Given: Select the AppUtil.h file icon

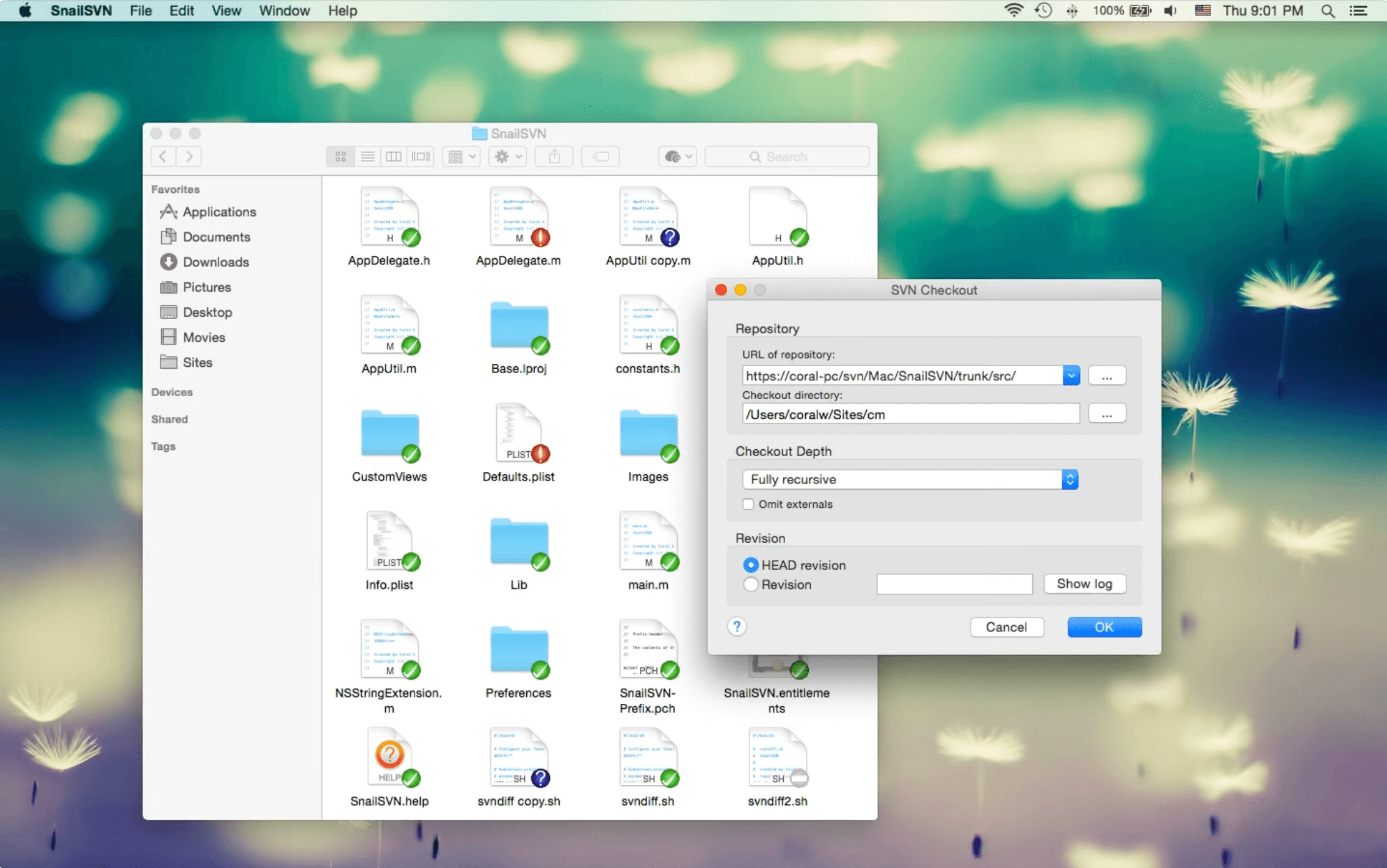Looking at the screenshot, I should click(x=778, y=217).
